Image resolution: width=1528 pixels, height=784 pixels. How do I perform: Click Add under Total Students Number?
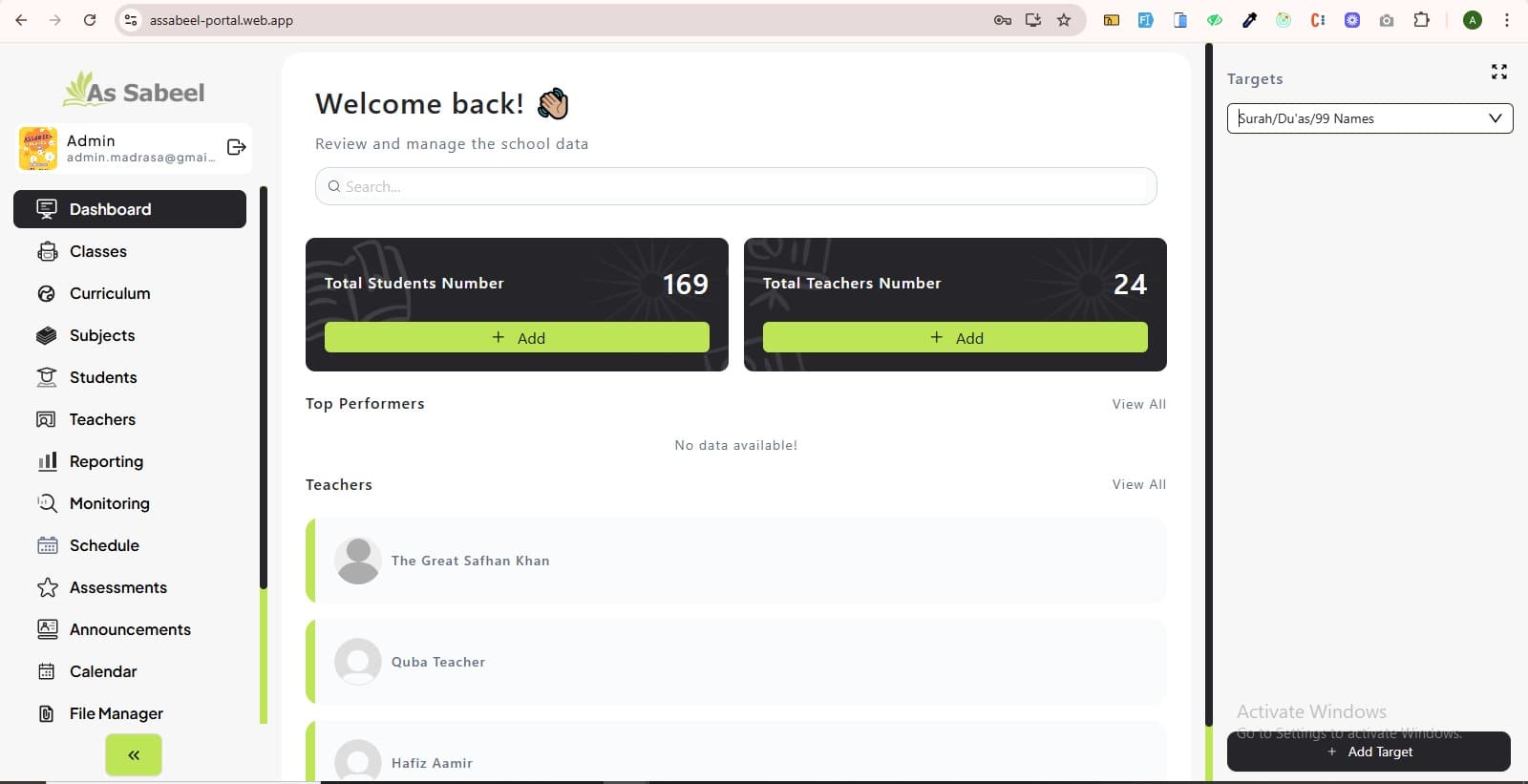click(x=517, y=337)
